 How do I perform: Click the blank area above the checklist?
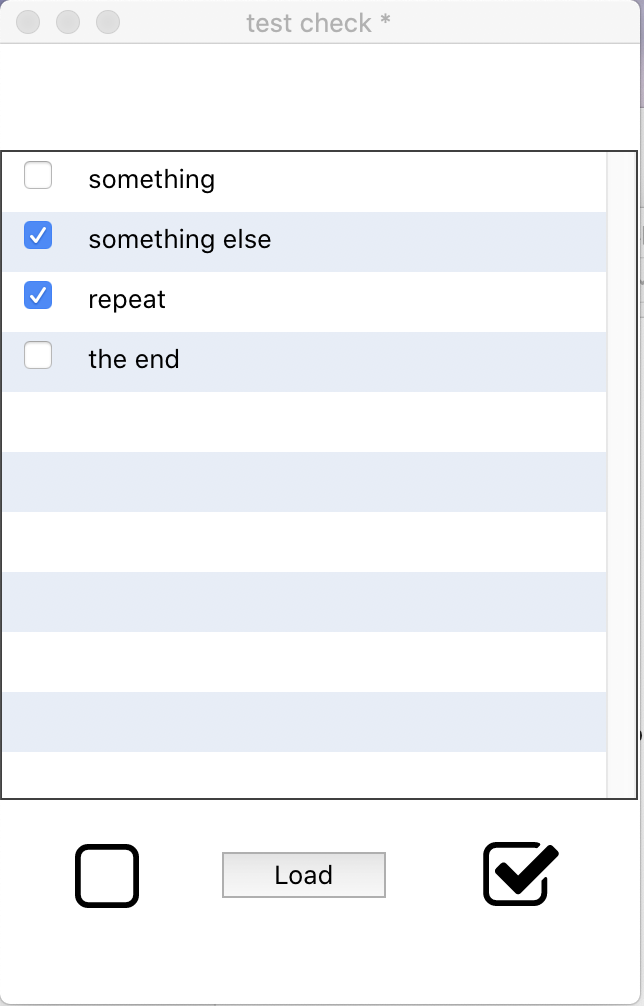click(320, 97)
